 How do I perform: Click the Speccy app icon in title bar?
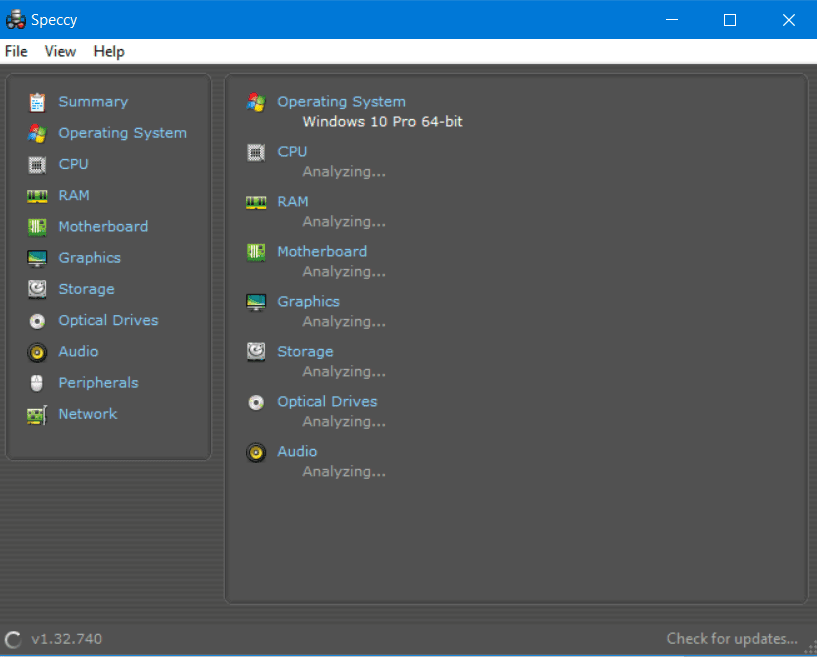click(x=16, y=20)
